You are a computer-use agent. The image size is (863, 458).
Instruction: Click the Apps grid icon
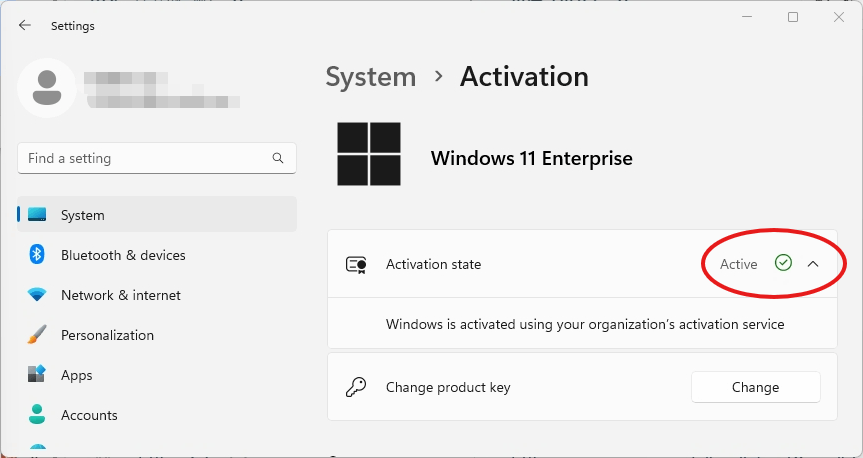(x=37, y=375)
